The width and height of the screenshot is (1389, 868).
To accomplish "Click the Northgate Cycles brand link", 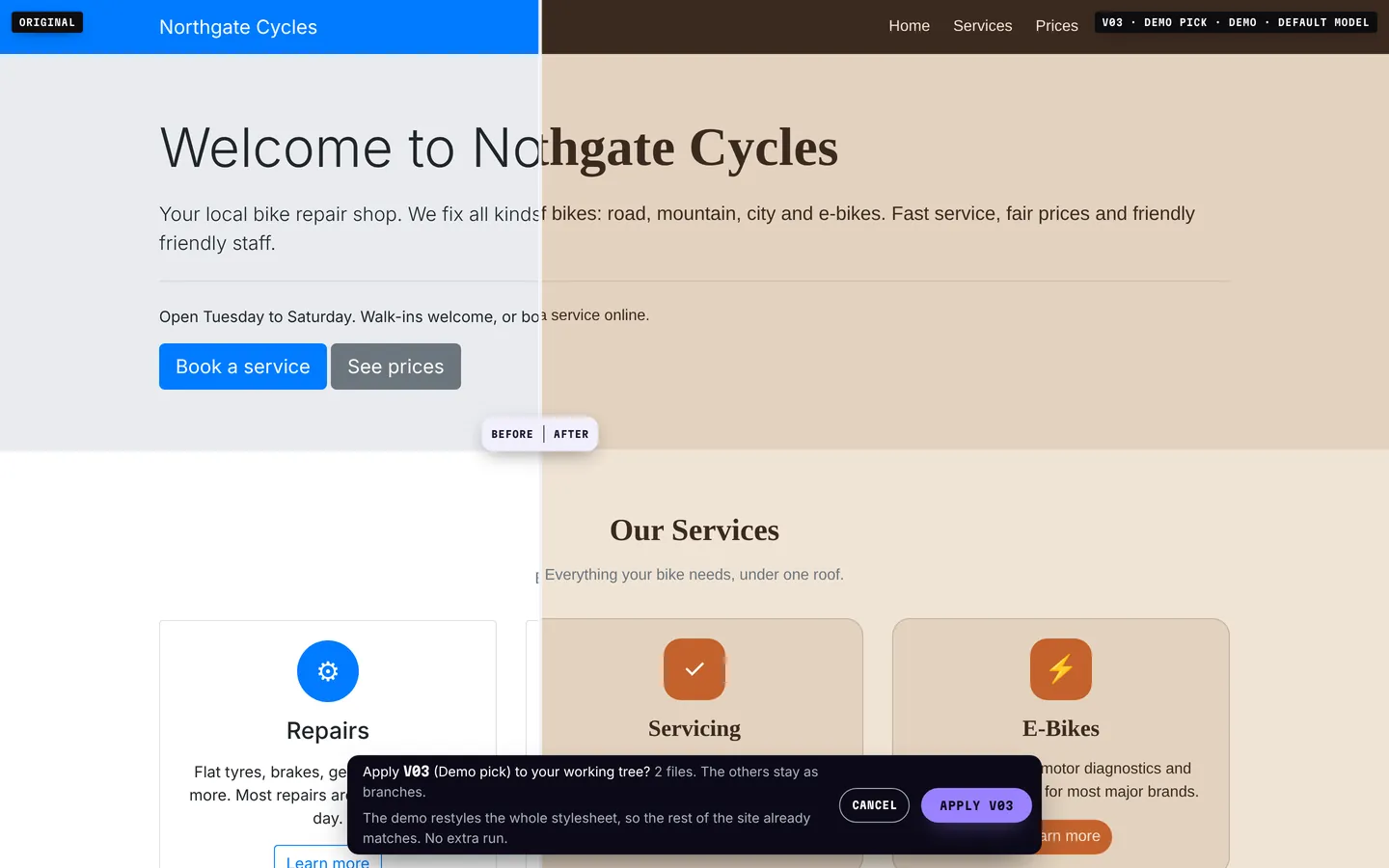I will click(x=238, y=27).
